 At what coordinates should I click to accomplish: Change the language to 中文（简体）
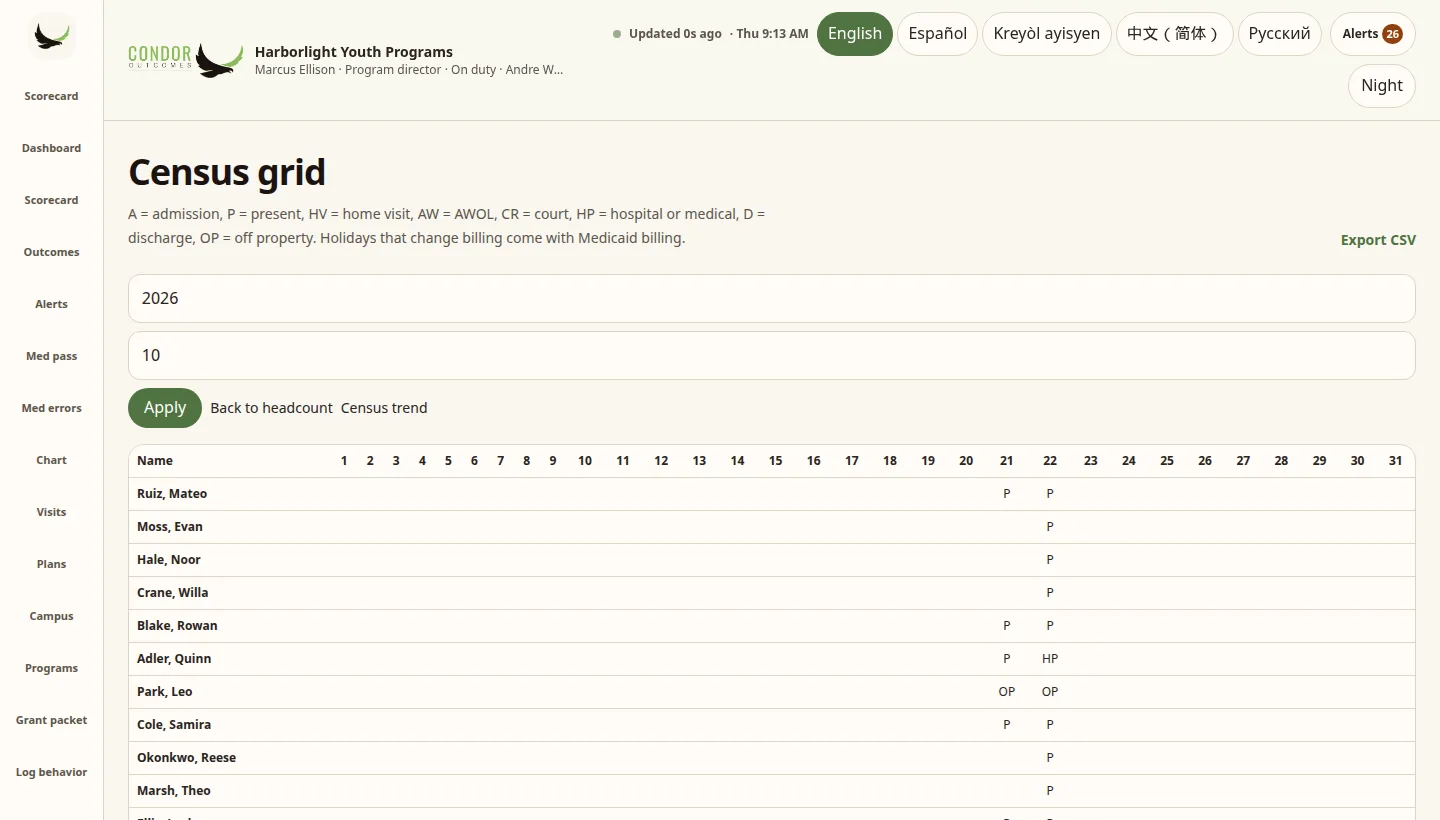1175,34
